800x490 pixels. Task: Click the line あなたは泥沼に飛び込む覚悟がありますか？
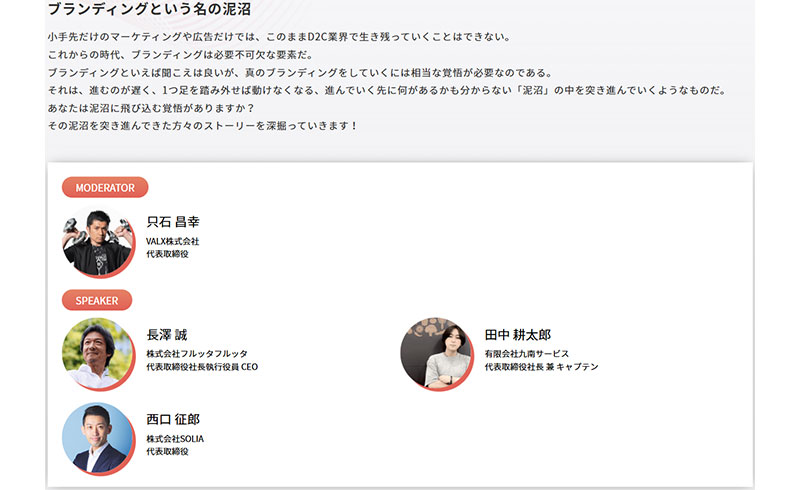[x=151, y=108]
